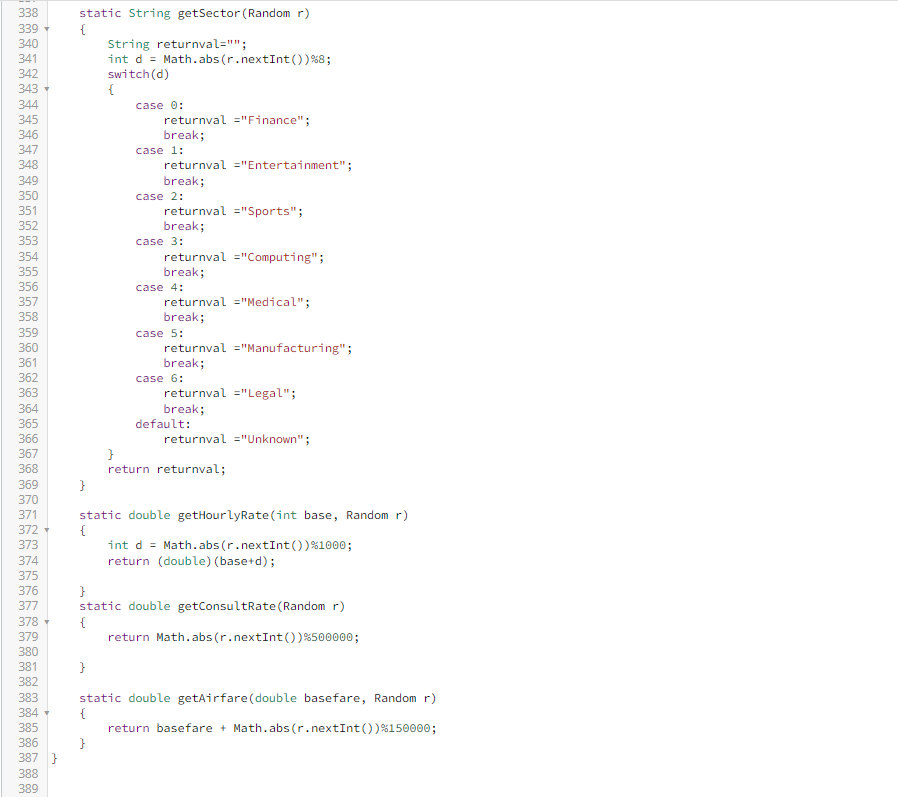Screen dimensions: 898x797
Task: Click line number 387 in the gutter
Action: (28, 758)
